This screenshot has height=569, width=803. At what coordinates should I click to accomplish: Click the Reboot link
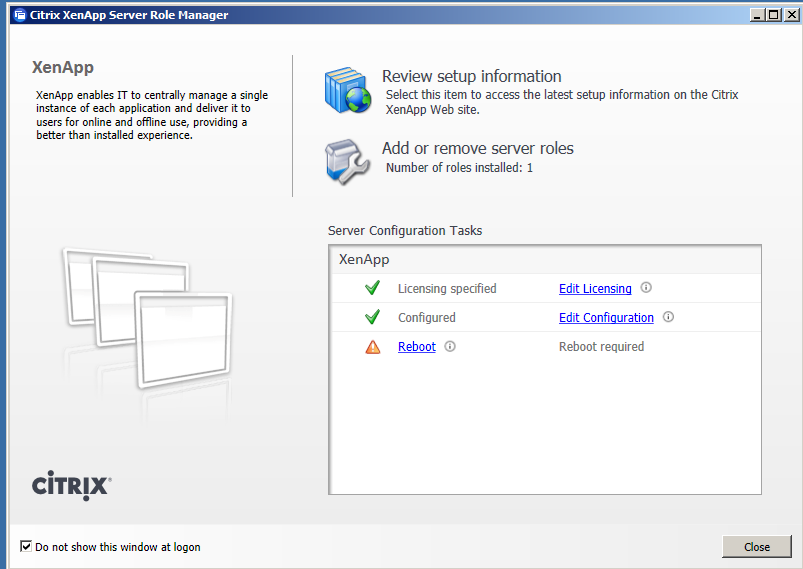417,347
